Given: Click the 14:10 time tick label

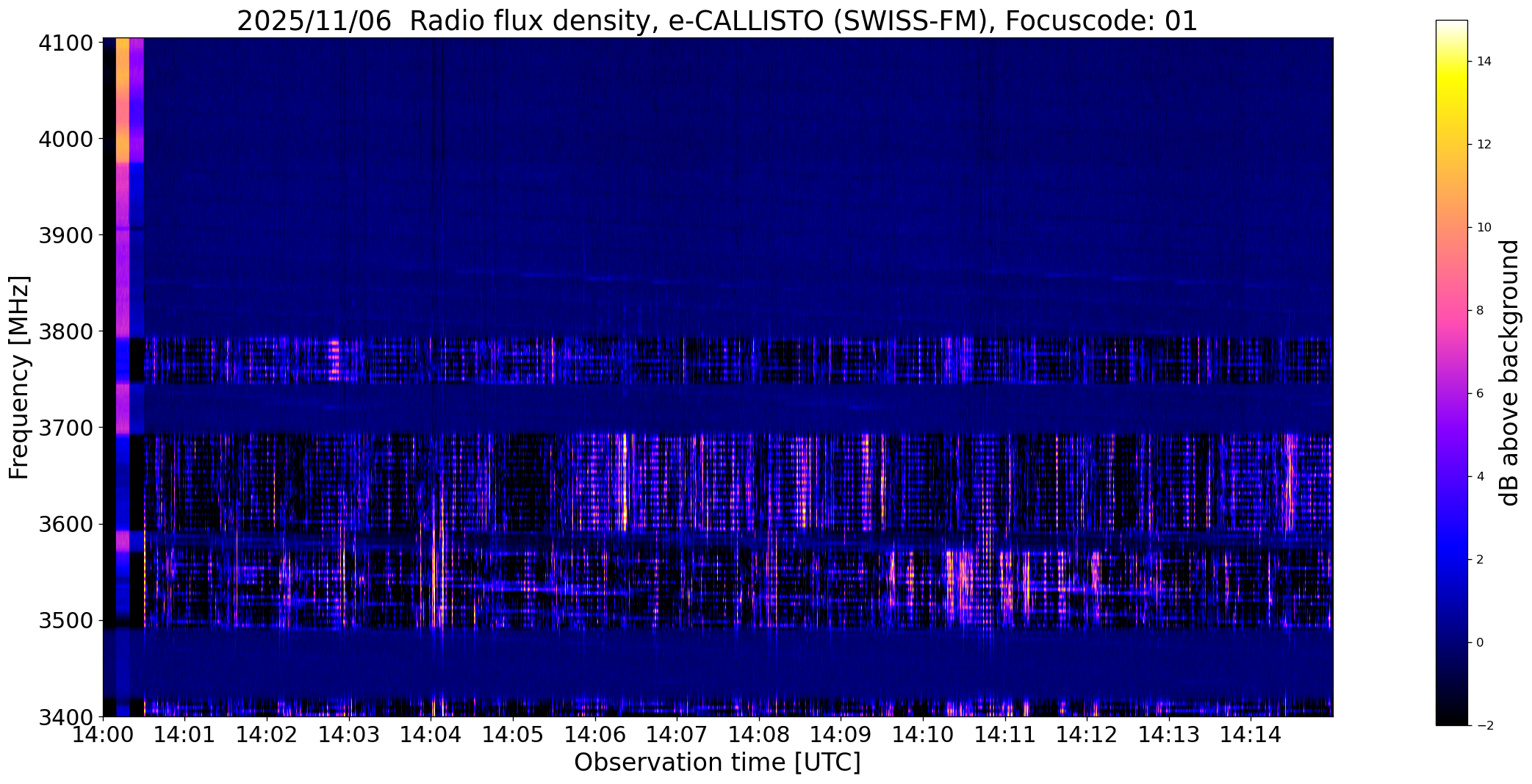Looking at the screenshot, I should tap(924, 735).
